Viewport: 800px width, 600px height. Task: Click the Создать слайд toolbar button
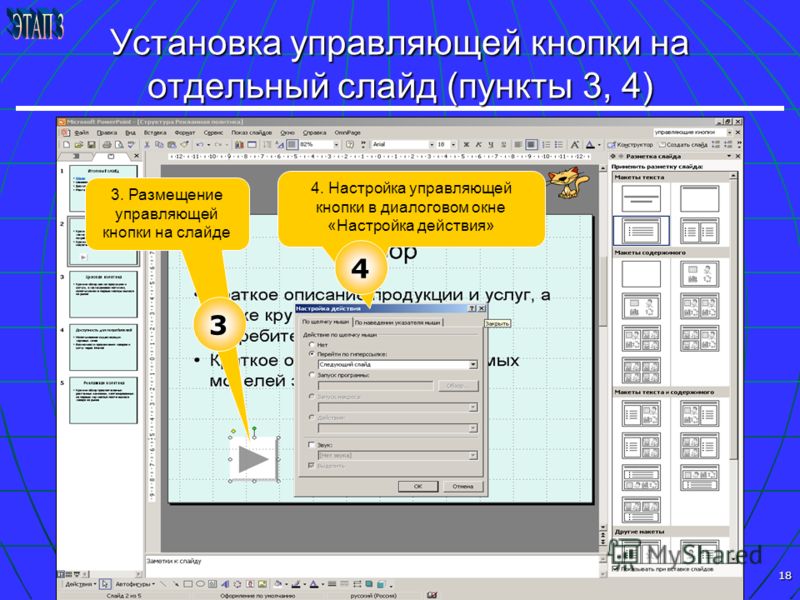[683, 145]
